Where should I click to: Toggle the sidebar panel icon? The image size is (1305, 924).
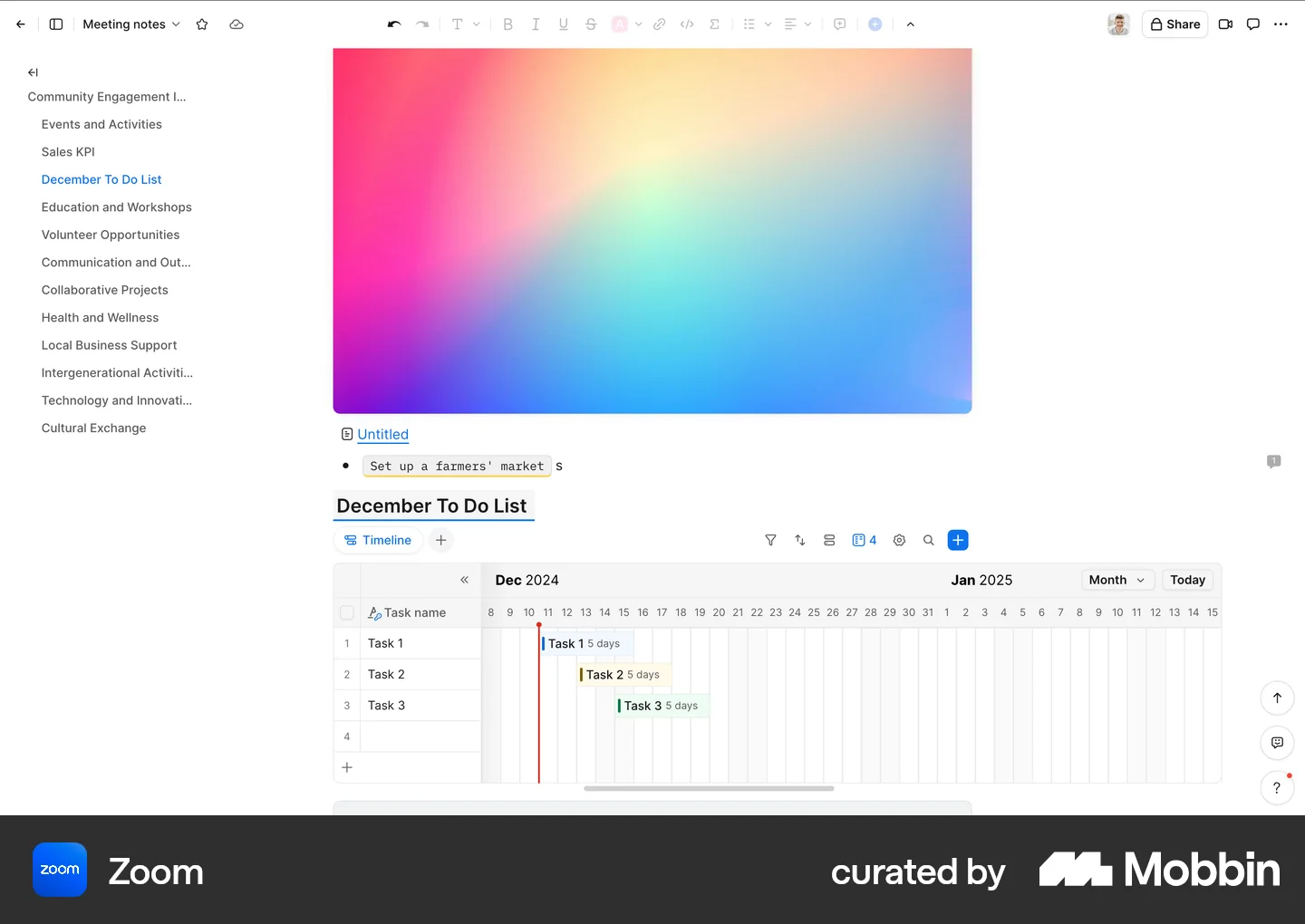[56, 24]
